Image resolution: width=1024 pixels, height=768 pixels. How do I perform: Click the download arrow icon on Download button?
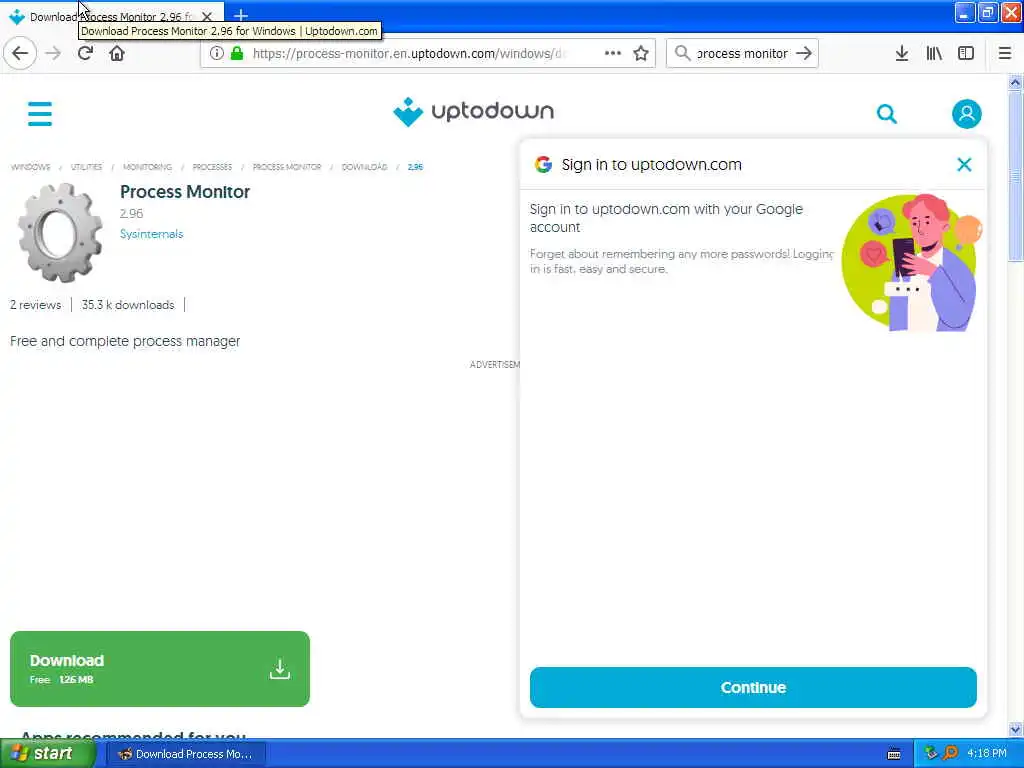coord(280,669)
